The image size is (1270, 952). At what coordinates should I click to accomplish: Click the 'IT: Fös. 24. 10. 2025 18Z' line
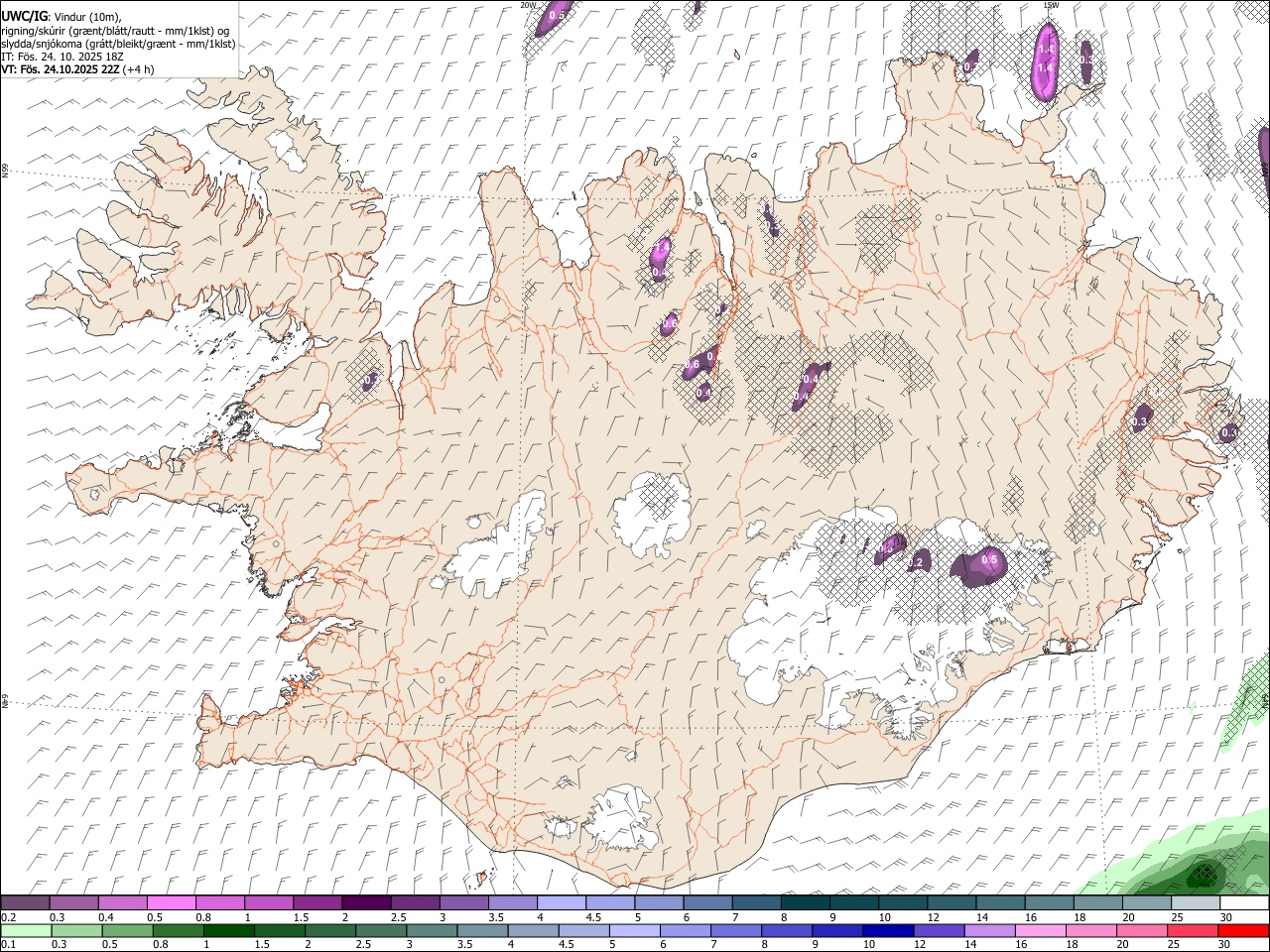[63, 57]
